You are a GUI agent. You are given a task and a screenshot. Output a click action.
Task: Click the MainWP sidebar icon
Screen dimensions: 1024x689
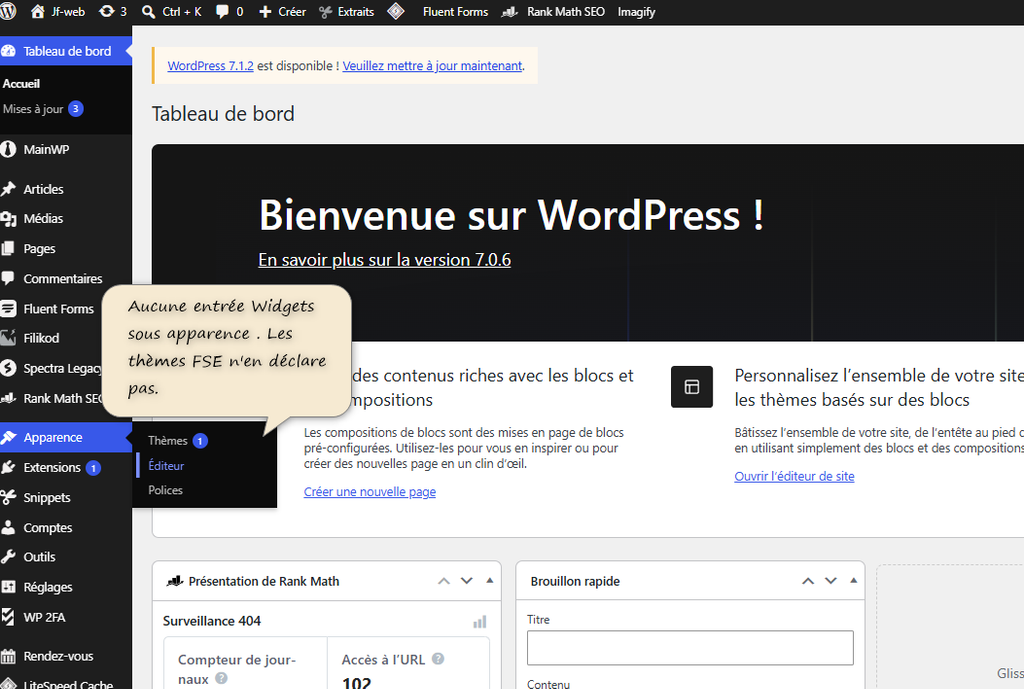pyautogui.click(x=8, y=150)
